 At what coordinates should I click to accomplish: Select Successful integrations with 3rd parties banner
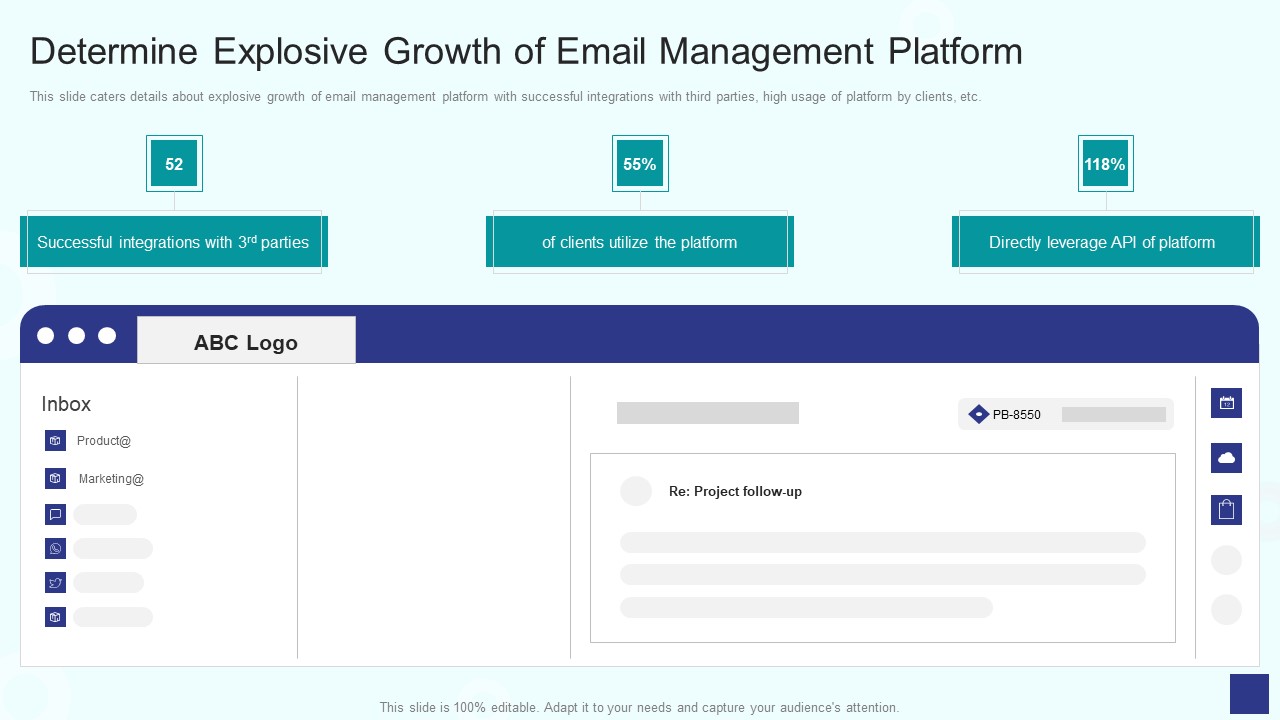pyautogui.click(x=174, y=242)
